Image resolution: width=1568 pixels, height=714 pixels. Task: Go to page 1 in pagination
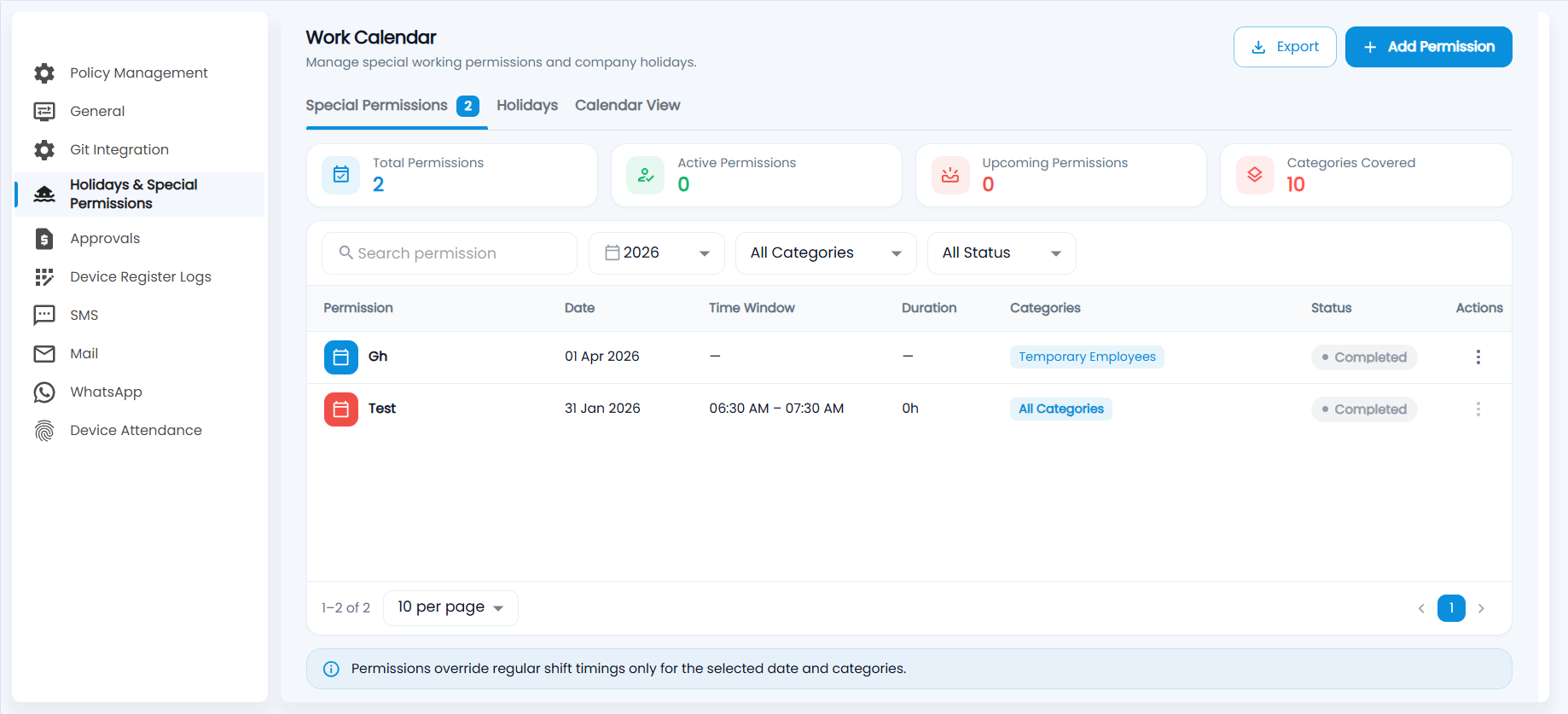coord(1451,608)
